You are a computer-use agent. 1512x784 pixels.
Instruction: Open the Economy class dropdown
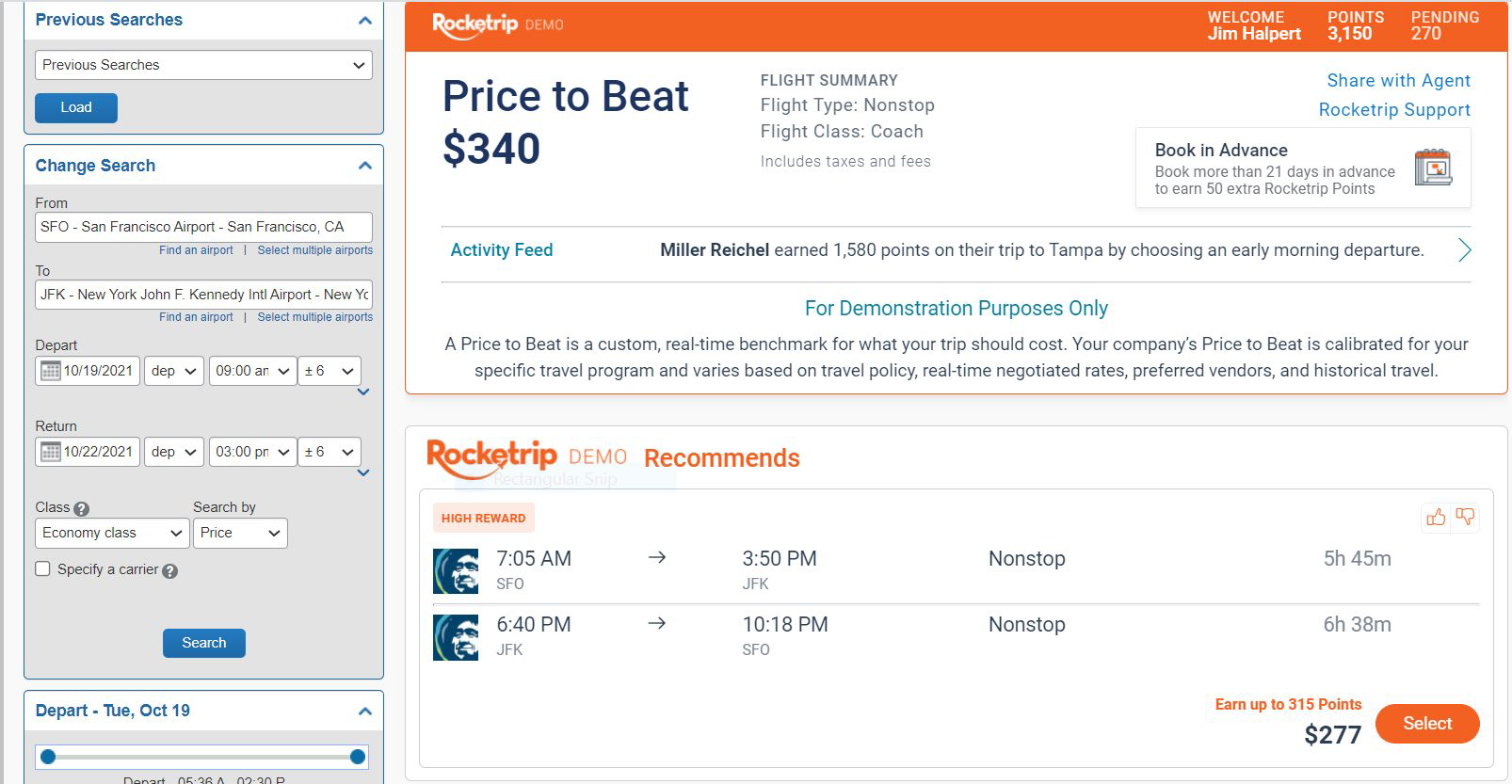coord(111,533)
